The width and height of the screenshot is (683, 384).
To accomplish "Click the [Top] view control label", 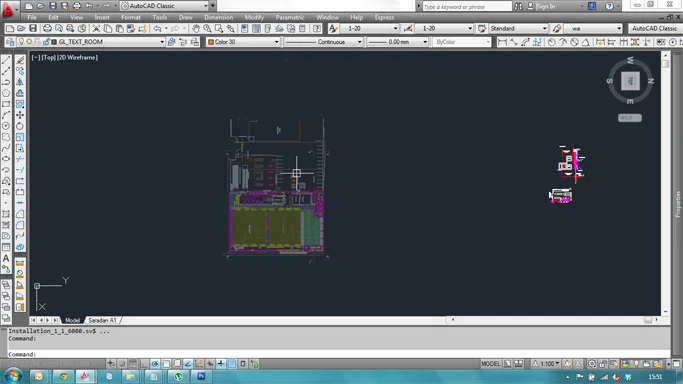I will coord(49,57).
